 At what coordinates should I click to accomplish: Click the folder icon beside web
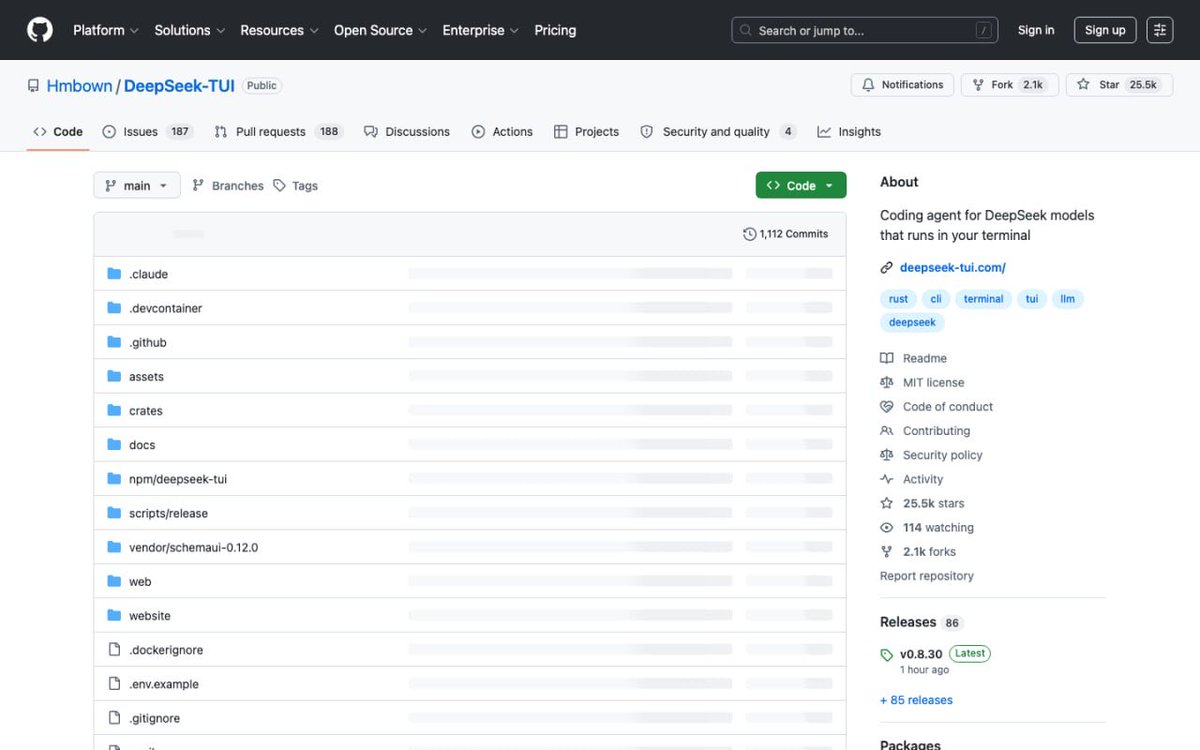click(114, 581)
